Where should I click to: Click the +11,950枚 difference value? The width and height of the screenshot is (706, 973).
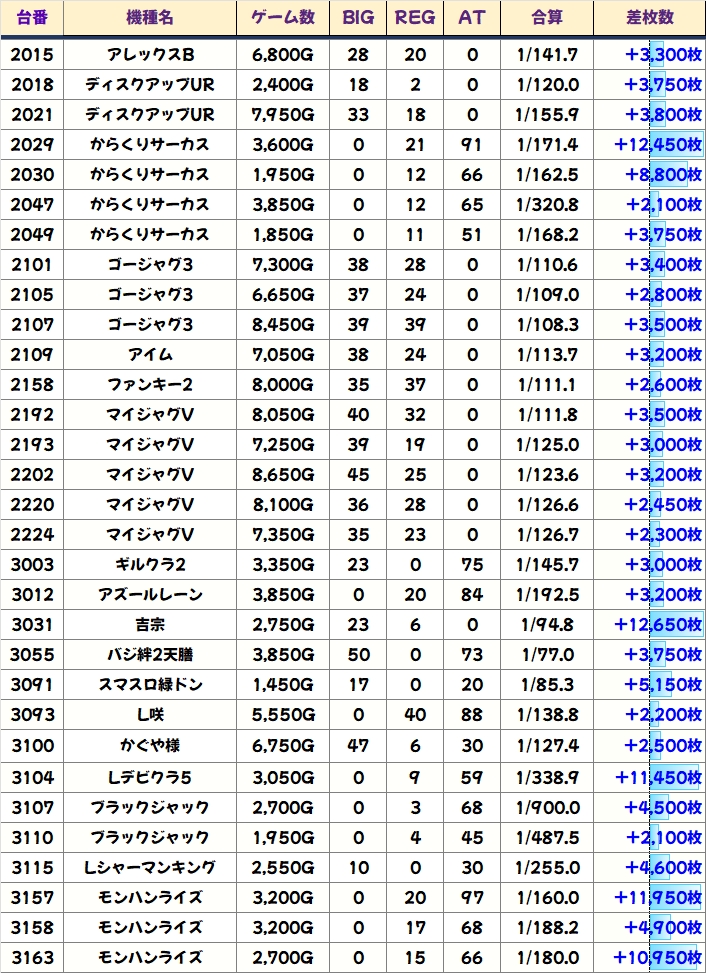(658, 897)
